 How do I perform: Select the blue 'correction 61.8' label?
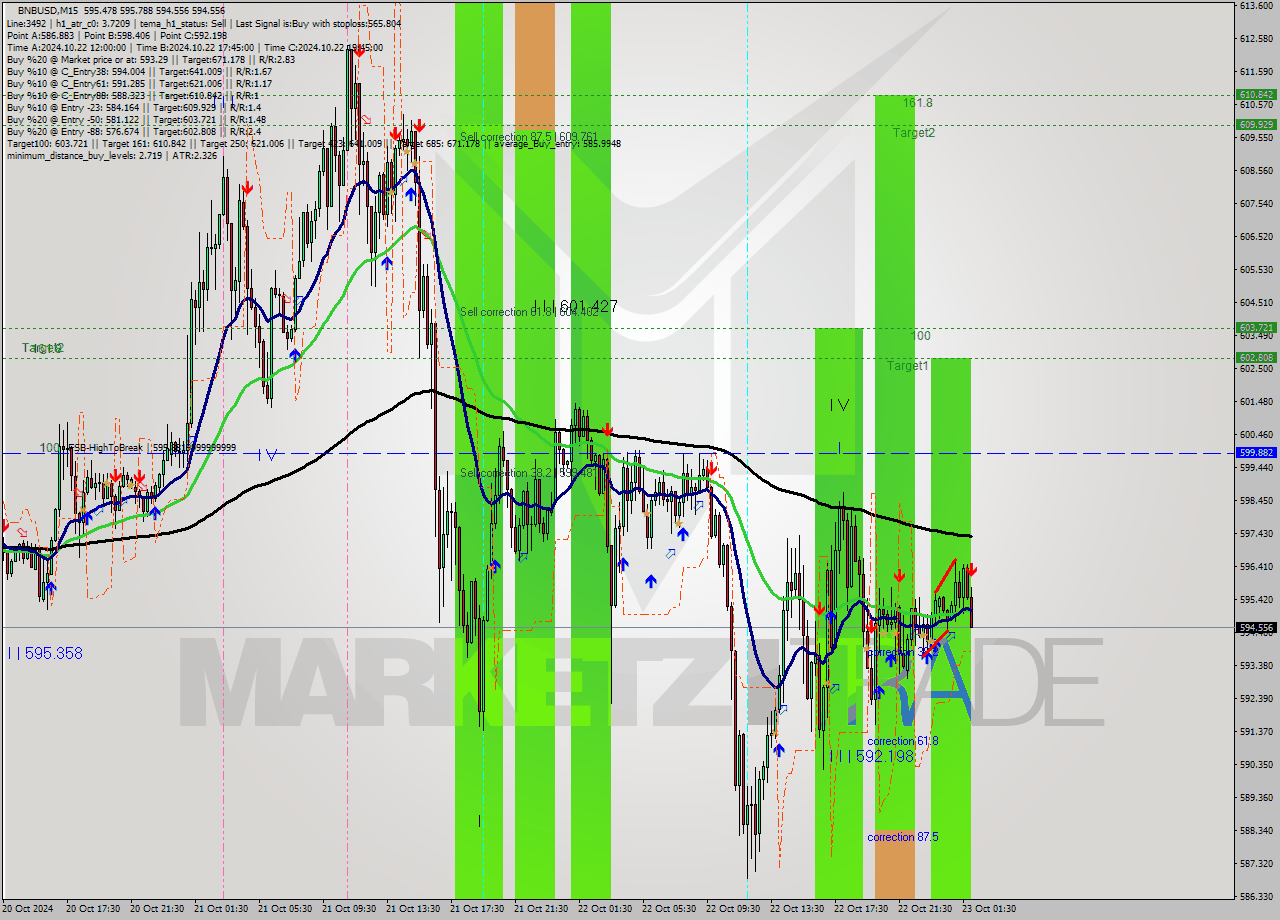[903, 741]
